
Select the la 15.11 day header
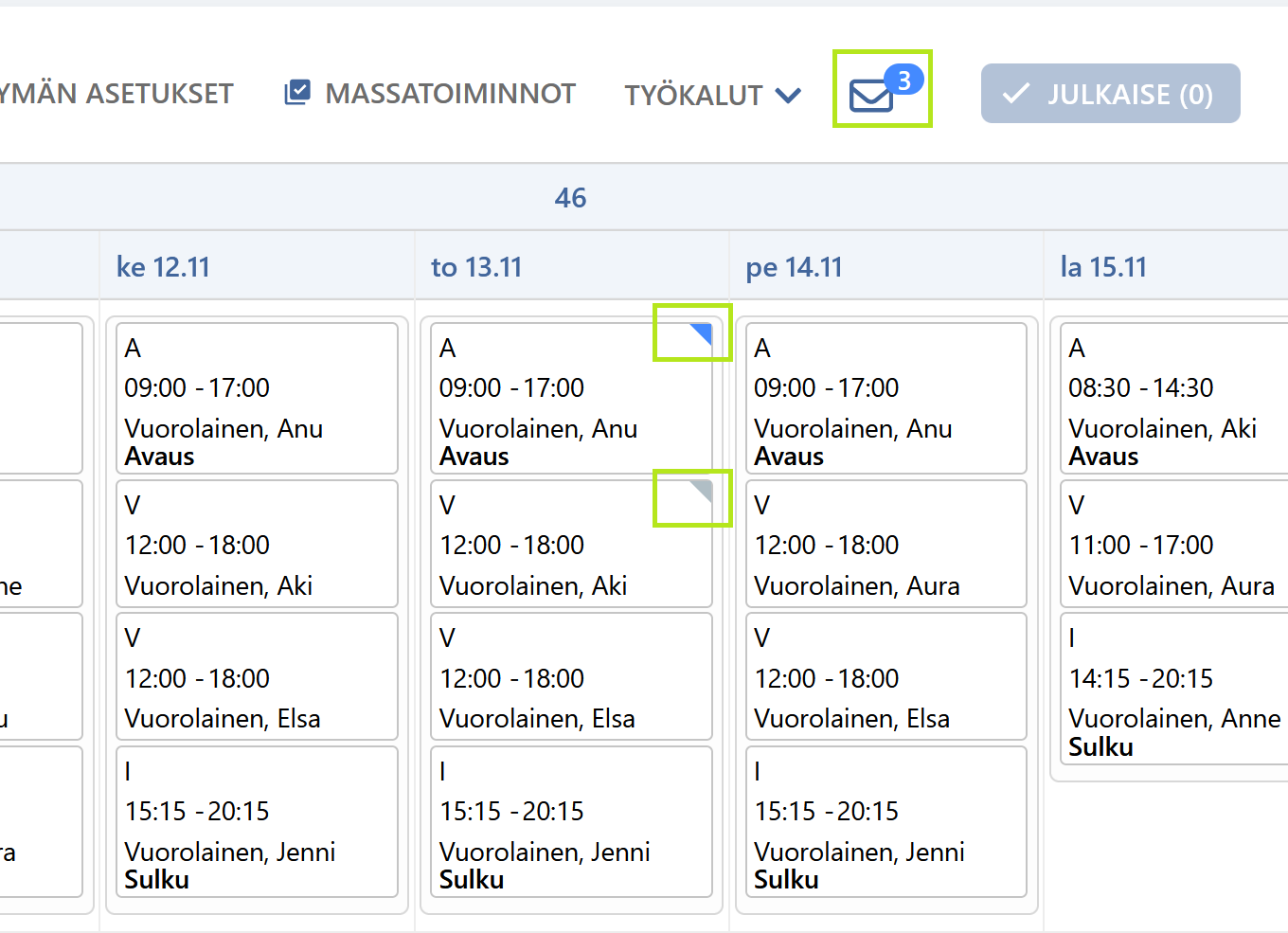(1103, 267)
